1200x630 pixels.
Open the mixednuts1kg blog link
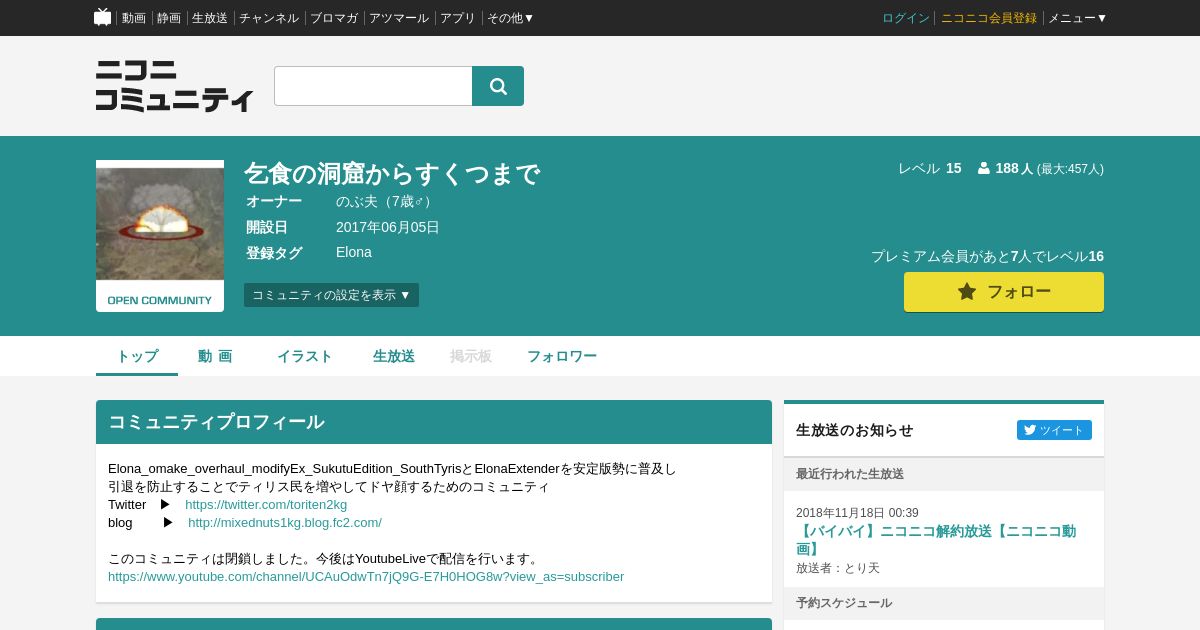[285, 523]
